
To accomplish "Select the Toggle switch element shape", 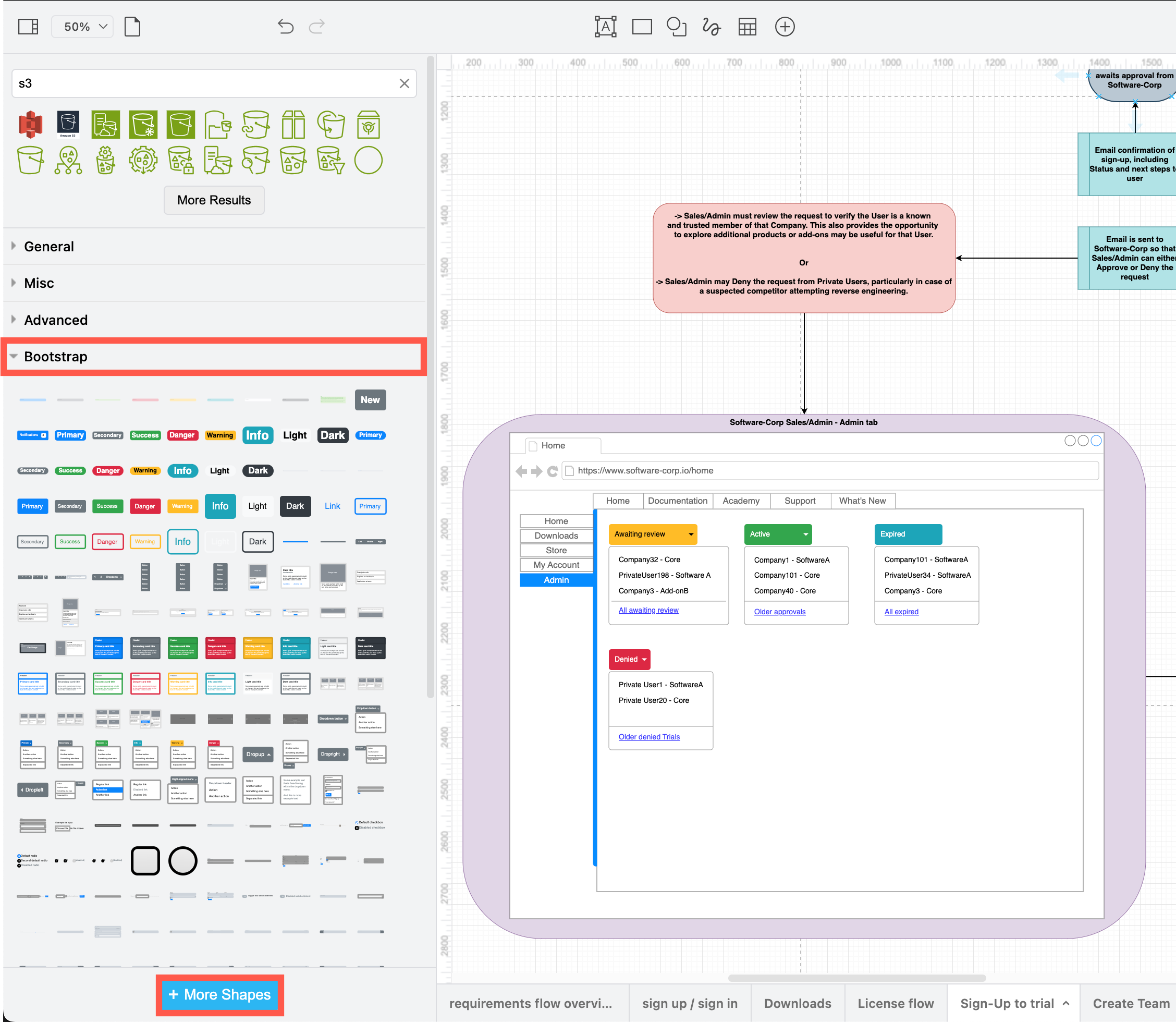I will [258, 896].
